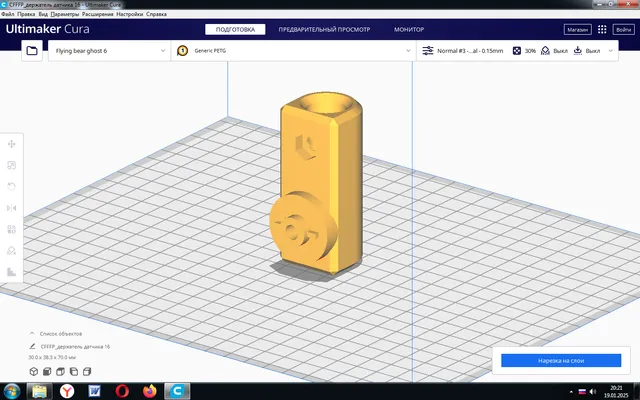Show hidden tray icons arrow
The height and width of the screenshot is (400, 640).
571,392
